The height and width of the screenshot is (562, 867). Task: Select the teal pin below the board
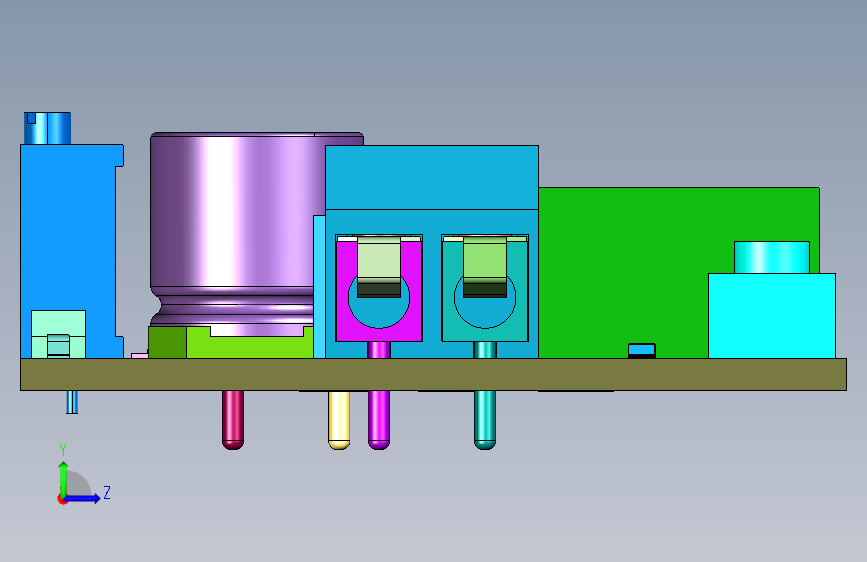(485, 419)
